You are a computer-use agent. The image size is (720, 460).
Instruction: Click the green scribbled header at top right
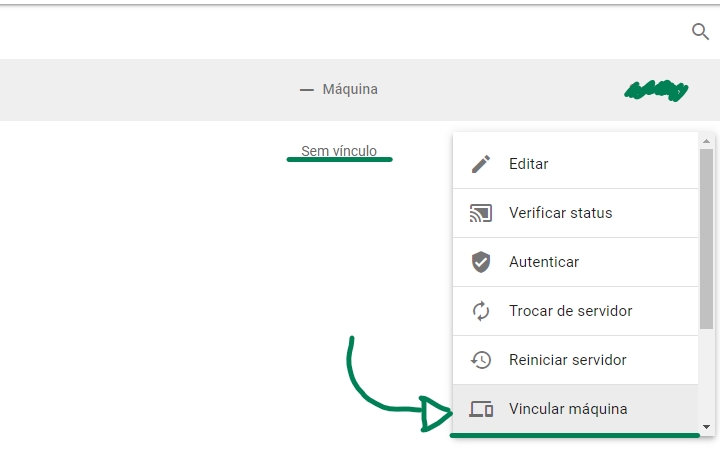pos(656,91)
